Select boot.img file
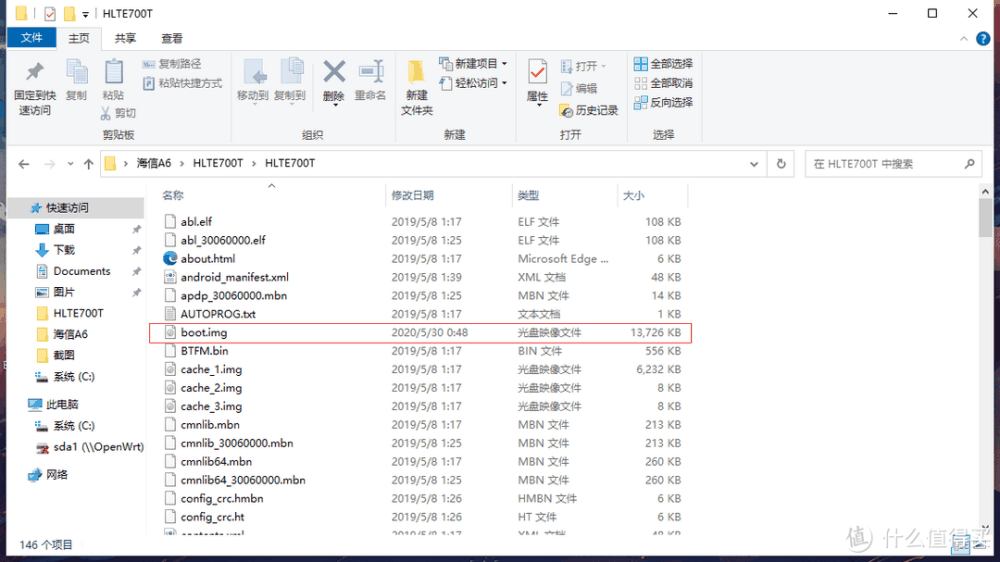 click(x=420, y=332)
